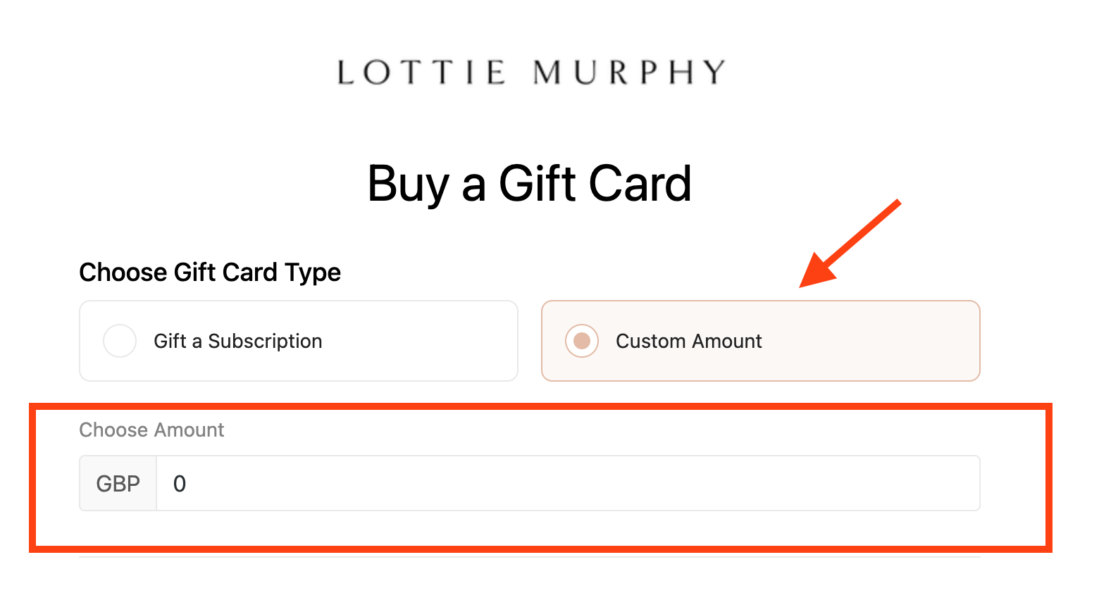This screenshot has width=1099, height=600.
Task: Focus the custom gift card amount entry
Action: 560,483
